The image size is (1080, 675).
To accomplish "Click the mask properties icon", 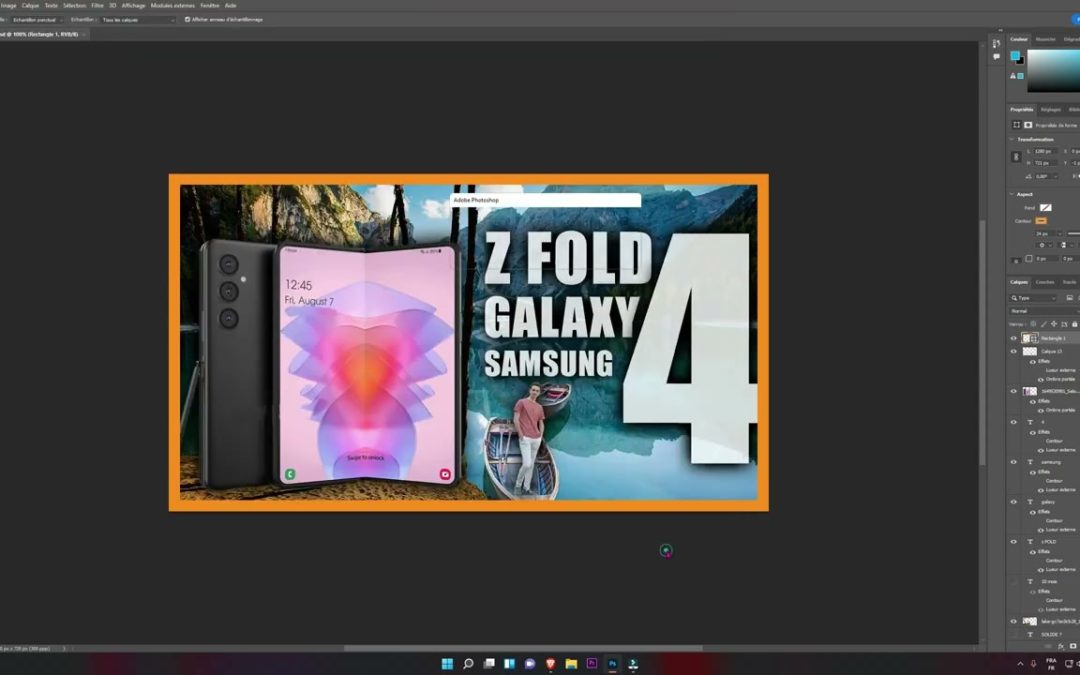I will [x=1028, y=125].
